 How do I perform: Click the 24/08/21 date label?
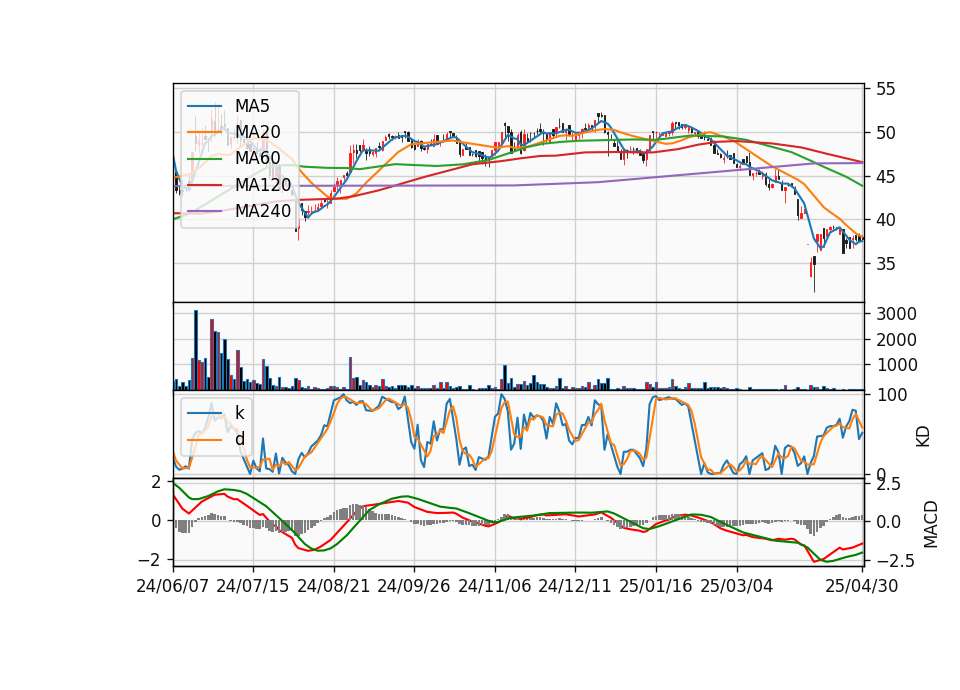pos(334,586)
